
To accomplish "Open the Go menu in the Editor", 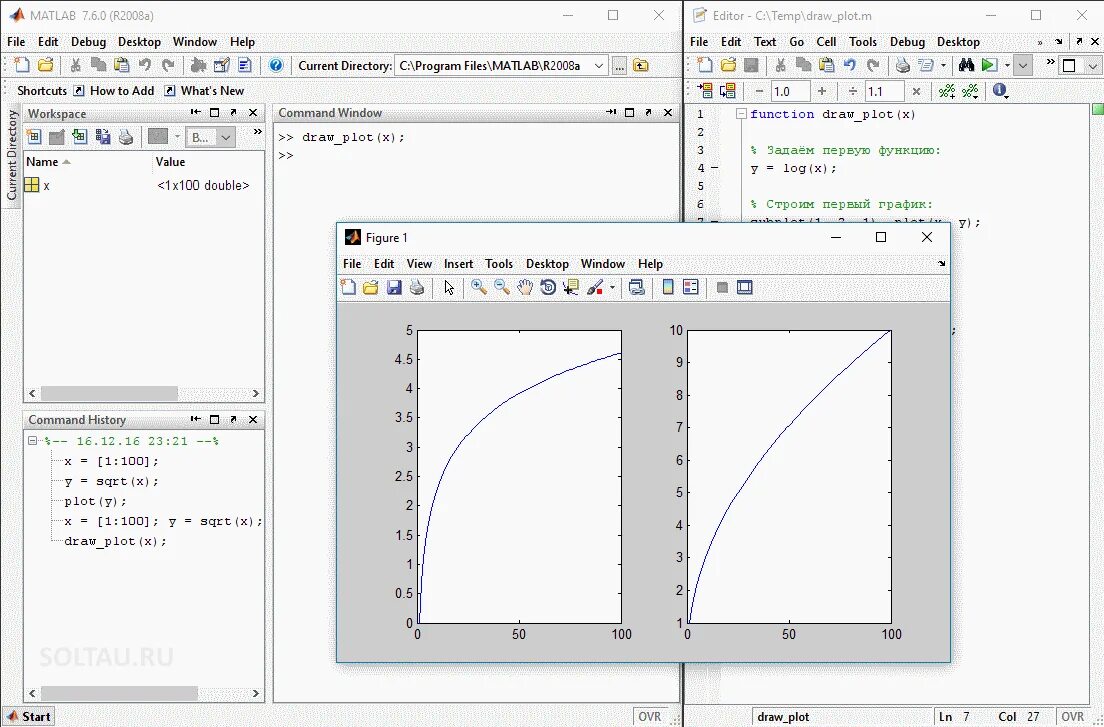I will pos(796,42).
